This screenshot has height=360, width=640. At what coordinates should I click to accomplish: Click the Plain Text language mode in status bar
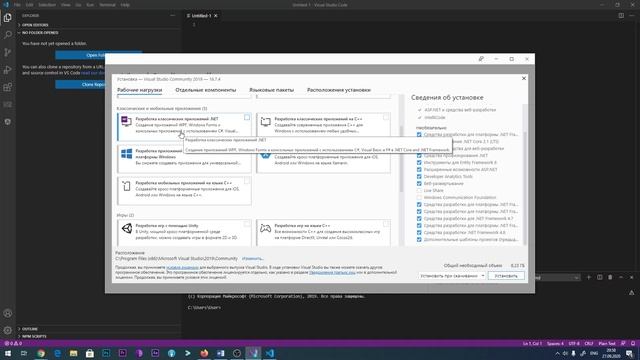click(607, 344)
